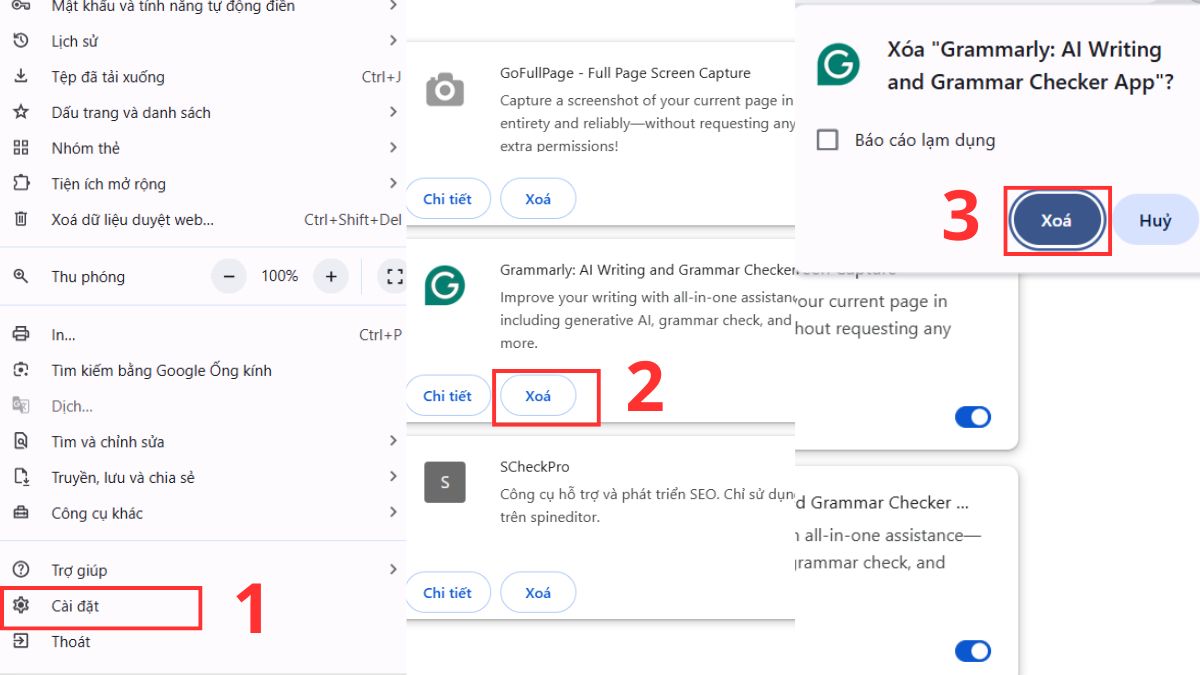Click the exit icon beside Thoát
The image size is (1200, 675).
tap(21, 641)
